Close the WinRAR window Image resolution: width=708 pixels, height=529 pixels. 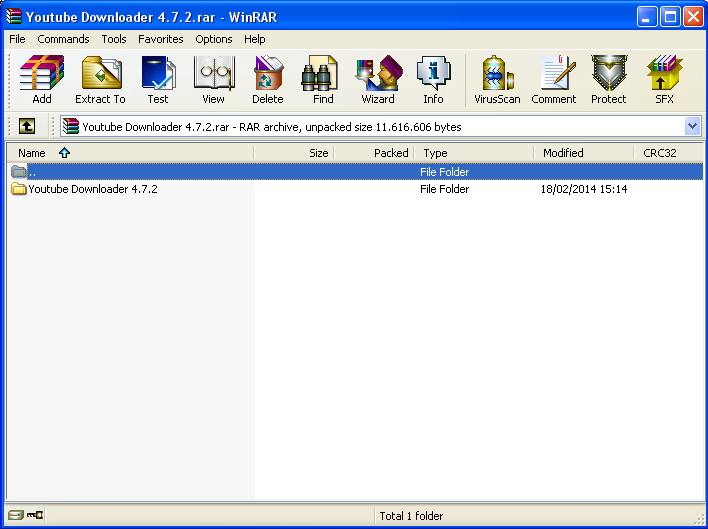click(x=693, y=17)
